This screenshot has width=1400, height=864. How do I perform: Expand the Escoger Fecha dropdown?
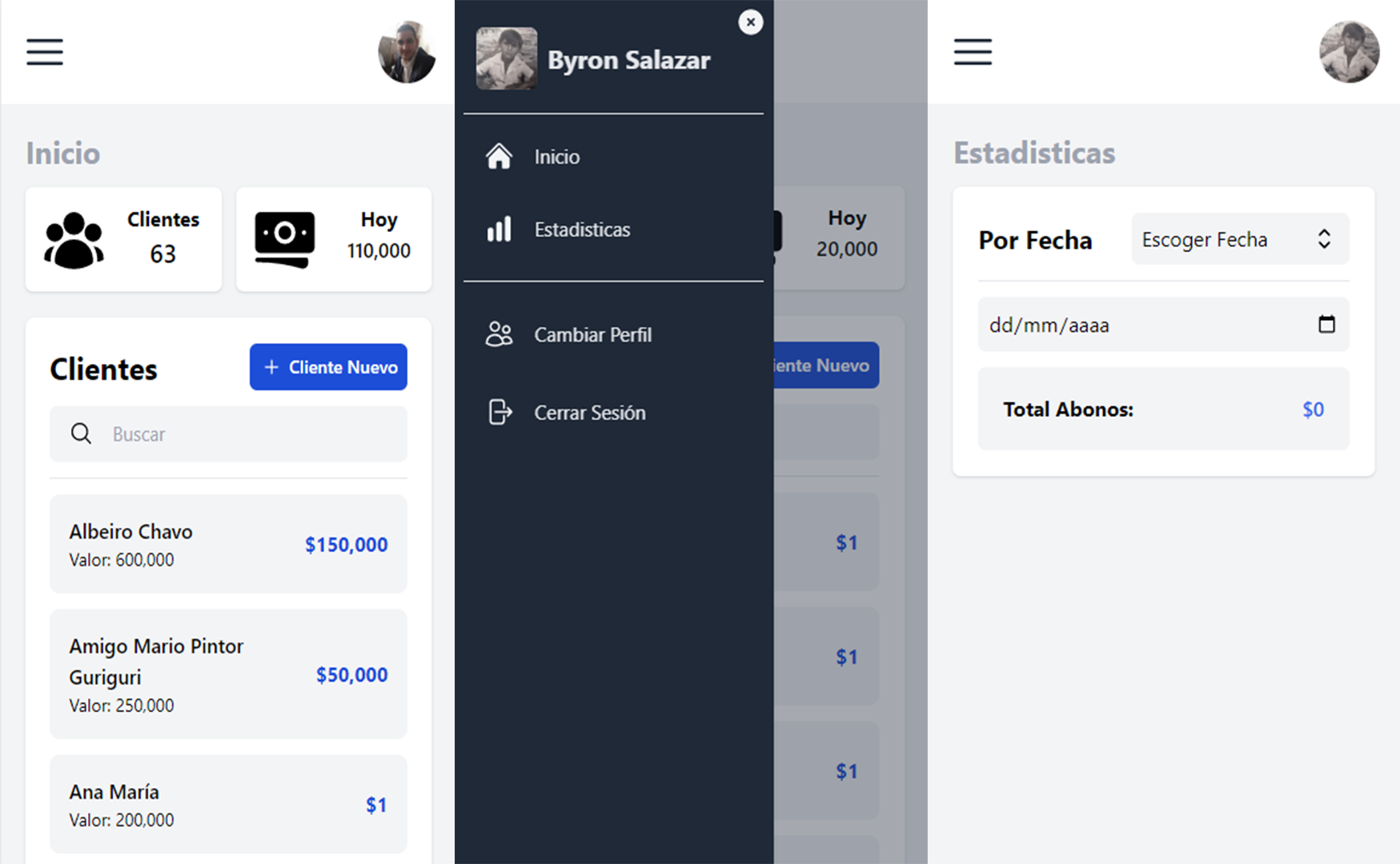click(1239, 239)
